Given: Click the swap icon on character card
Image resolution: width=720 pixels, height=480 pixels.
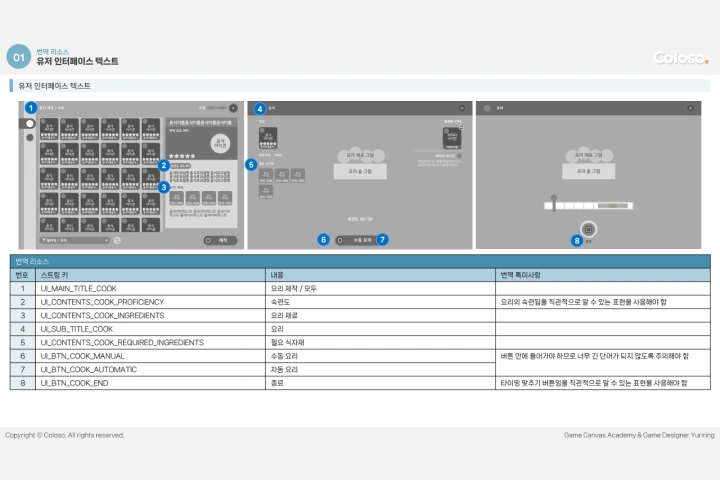Looking at the screenshot, I should tap(461, 127).
